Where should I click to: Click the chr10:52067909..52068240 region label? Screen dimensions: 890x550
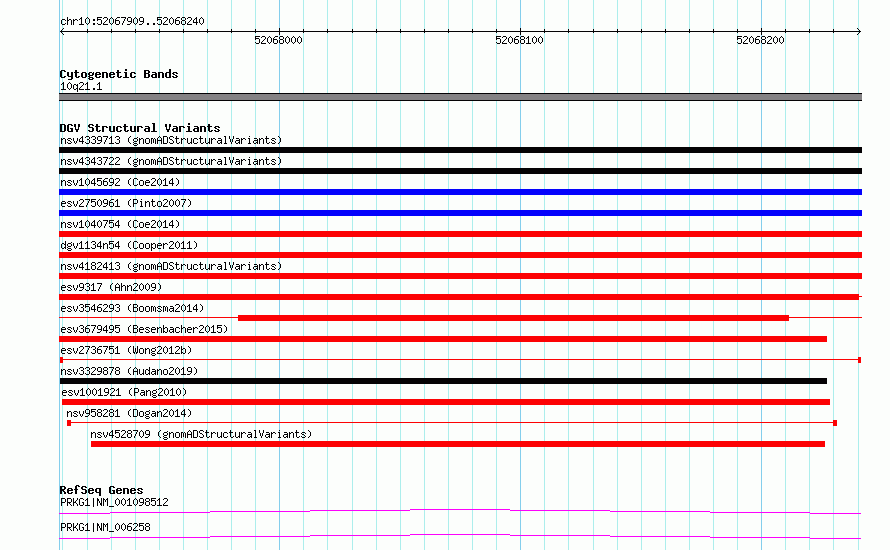pyautogui.click(x=132, y=21)
